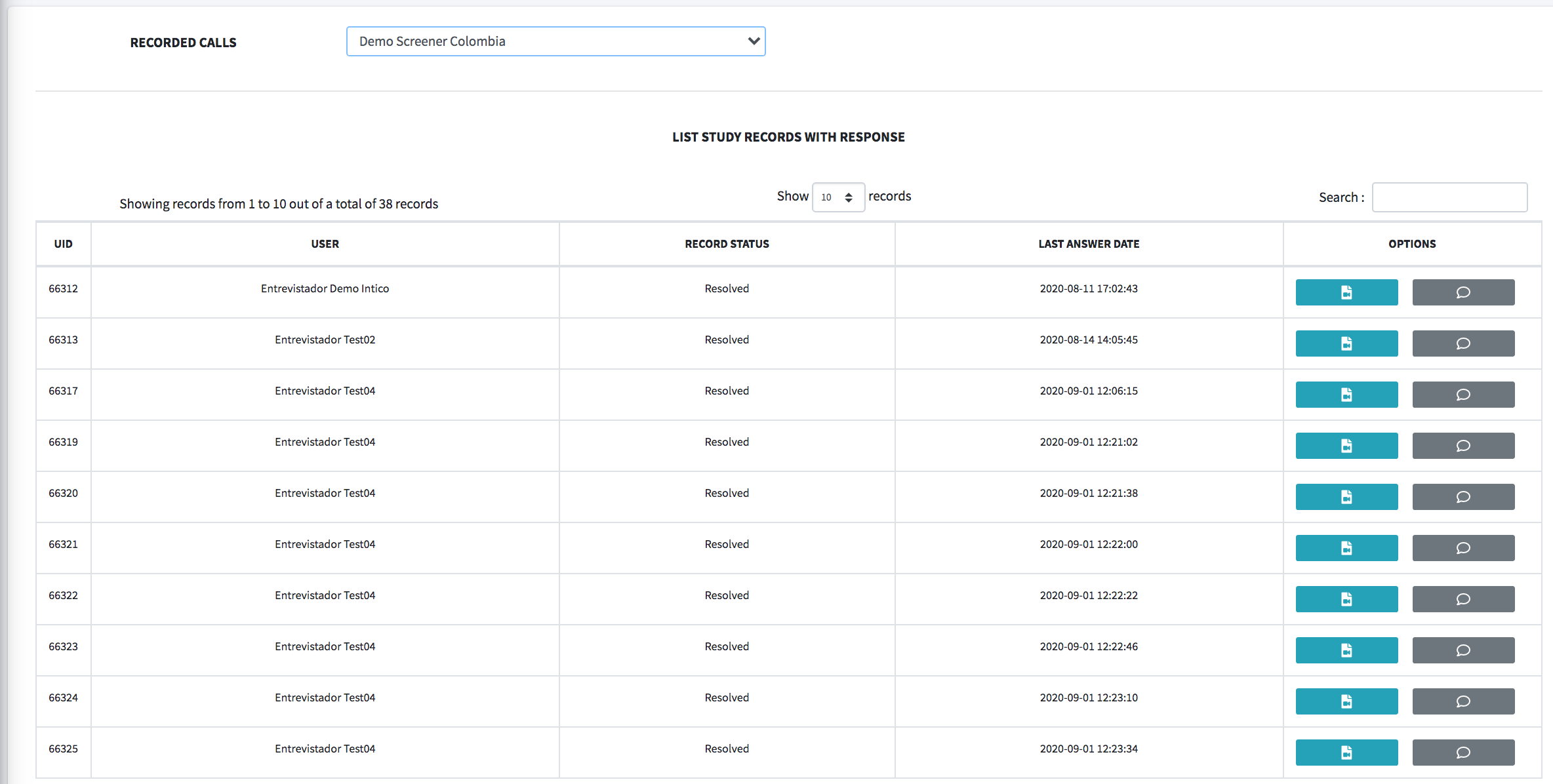Sort table by USER column header
Image resolution: width=1553 pixels, height=784 pixels.
(x=325, y=244)
